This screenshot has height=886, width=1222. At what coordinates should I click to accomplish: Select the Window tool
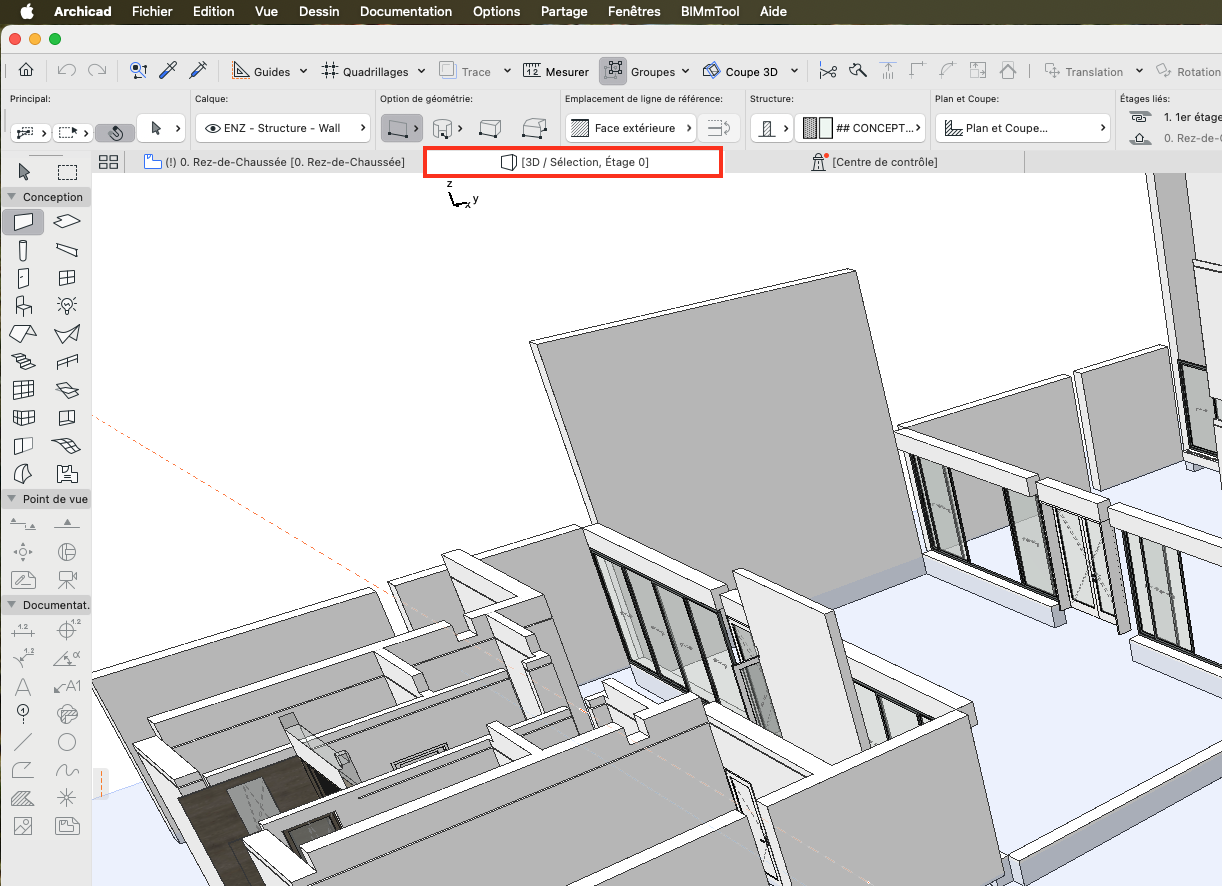(x=67, y=278)
